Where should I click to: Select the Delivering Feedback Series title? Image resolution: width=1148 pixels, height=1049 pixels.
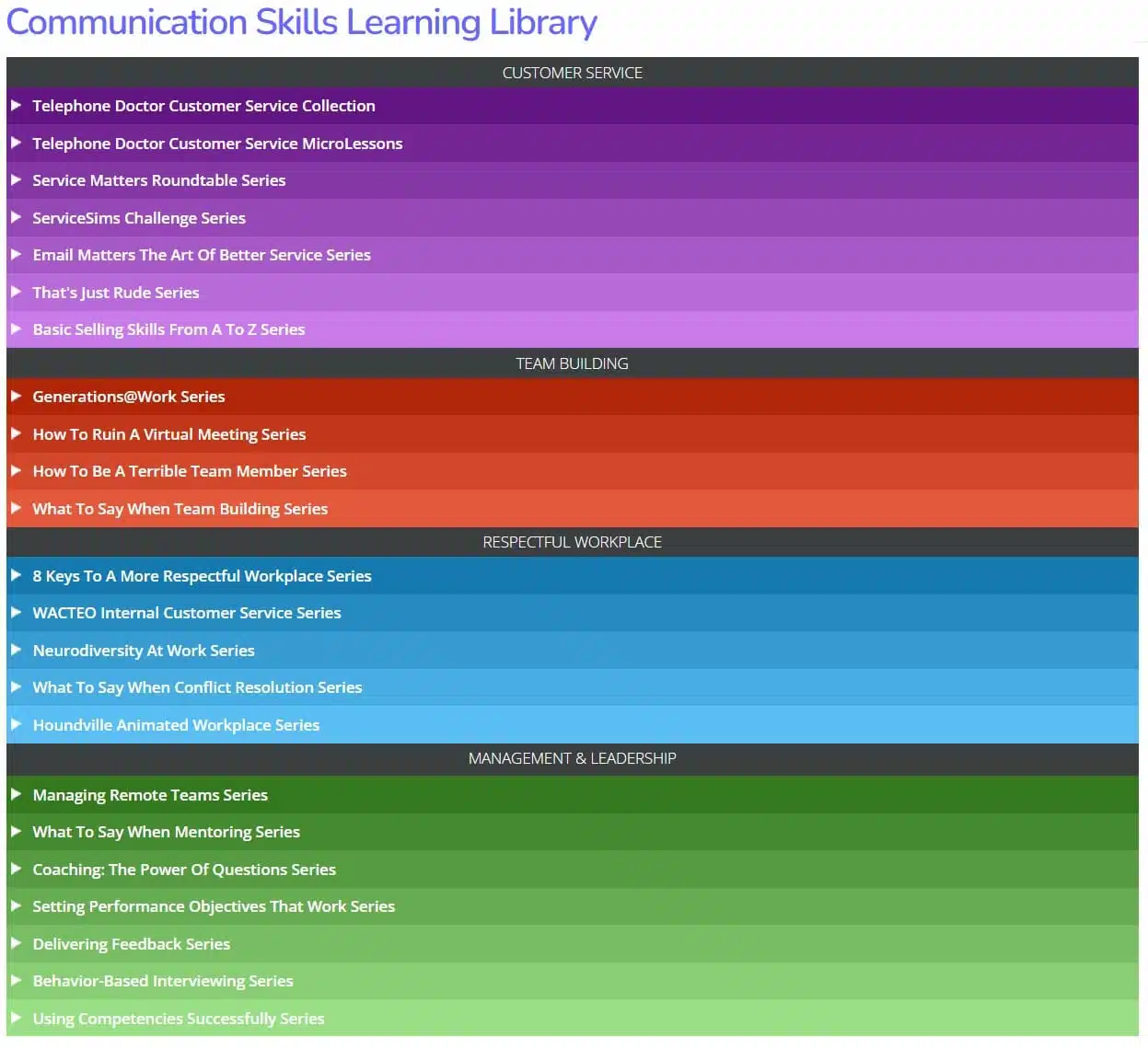tap(132, 944)
